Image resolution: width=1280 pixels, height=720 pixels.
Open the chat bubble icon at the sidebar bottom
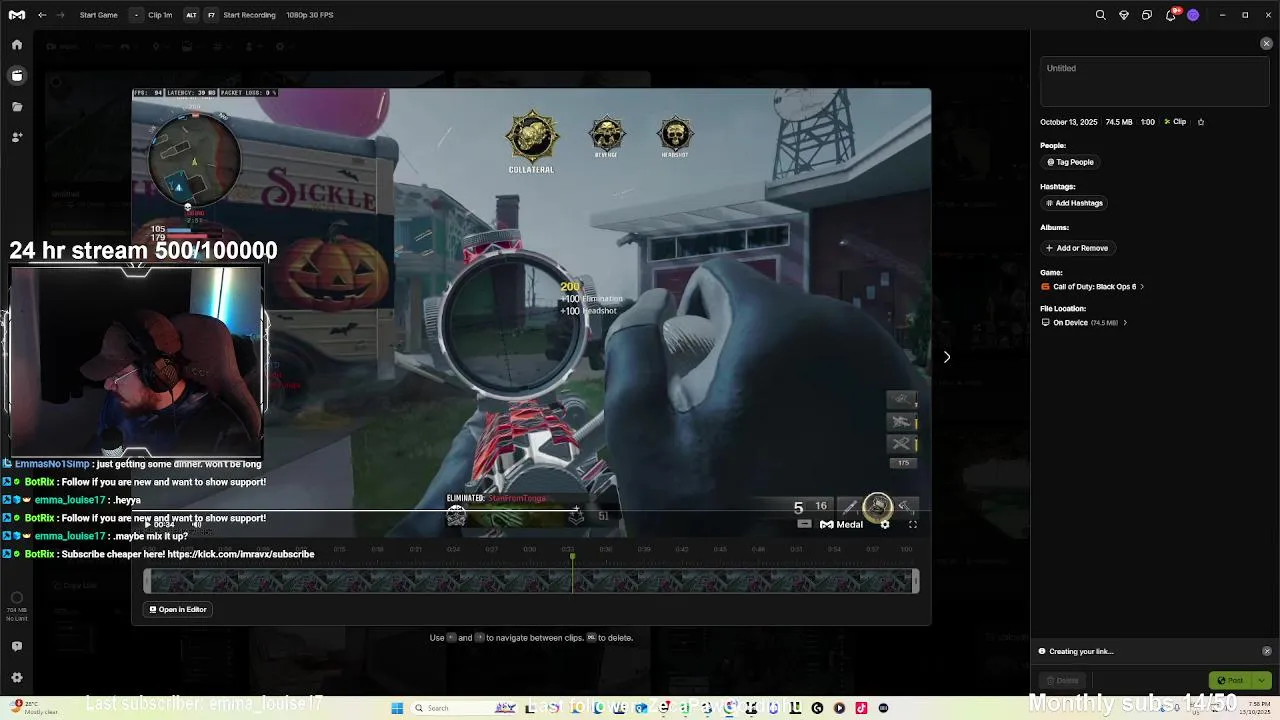(17, 646)
